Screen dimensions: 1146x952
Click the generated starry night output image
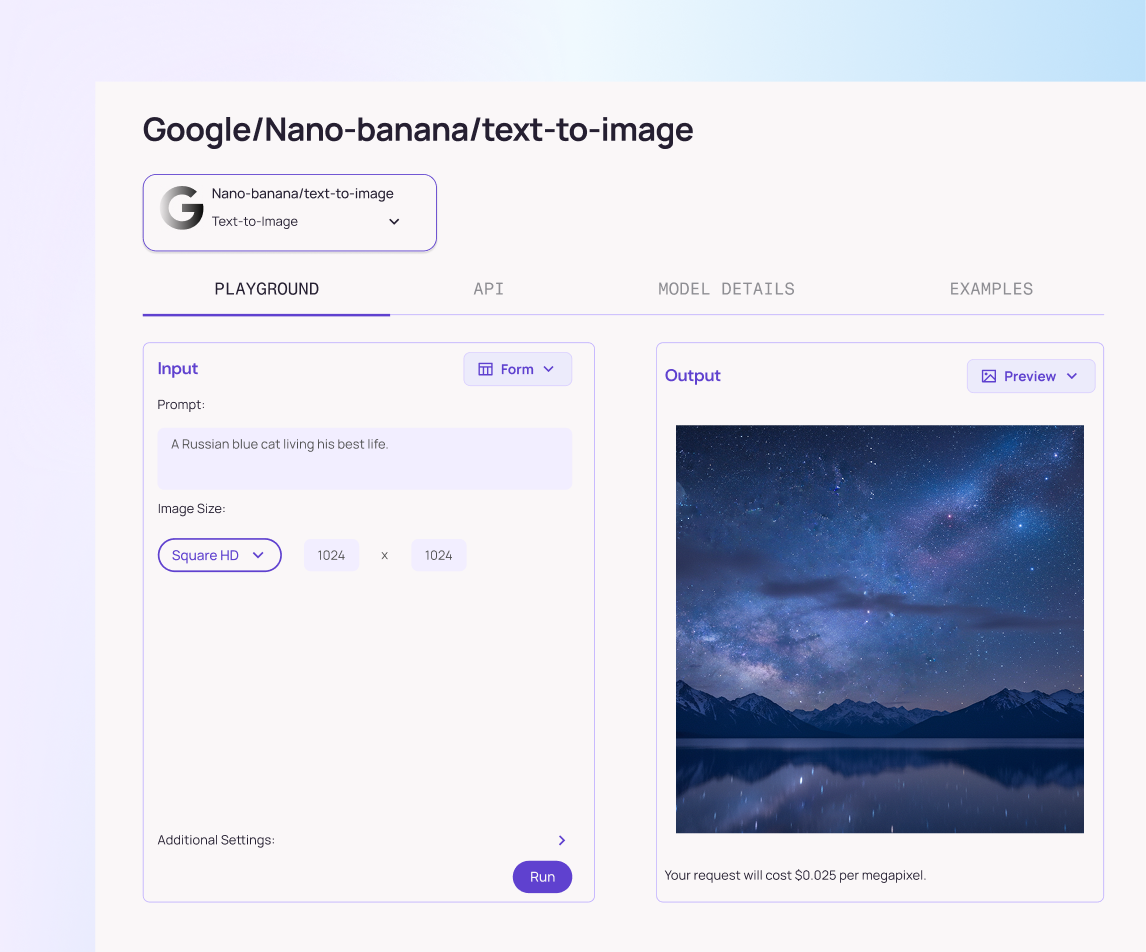coord(879,628)
